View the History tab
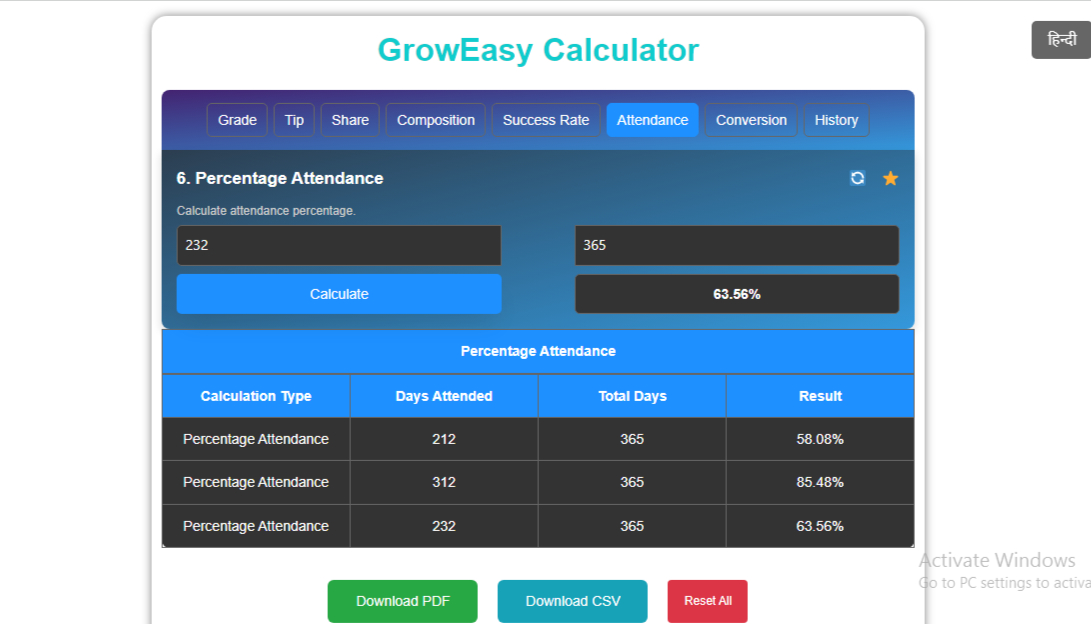Image resolution: width=1091 pixels, height=624 pixels. pyautogui.click(x=836, y=120)
